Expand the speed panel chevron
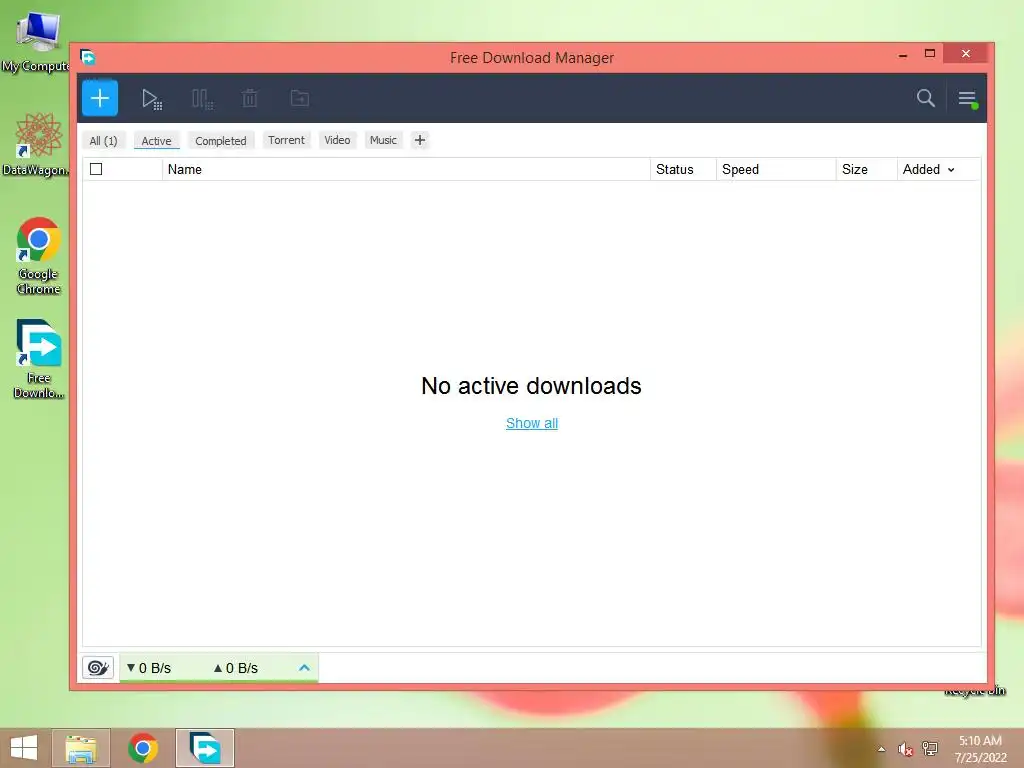Viewport: 1024px width, 768px height. (304, 667)
